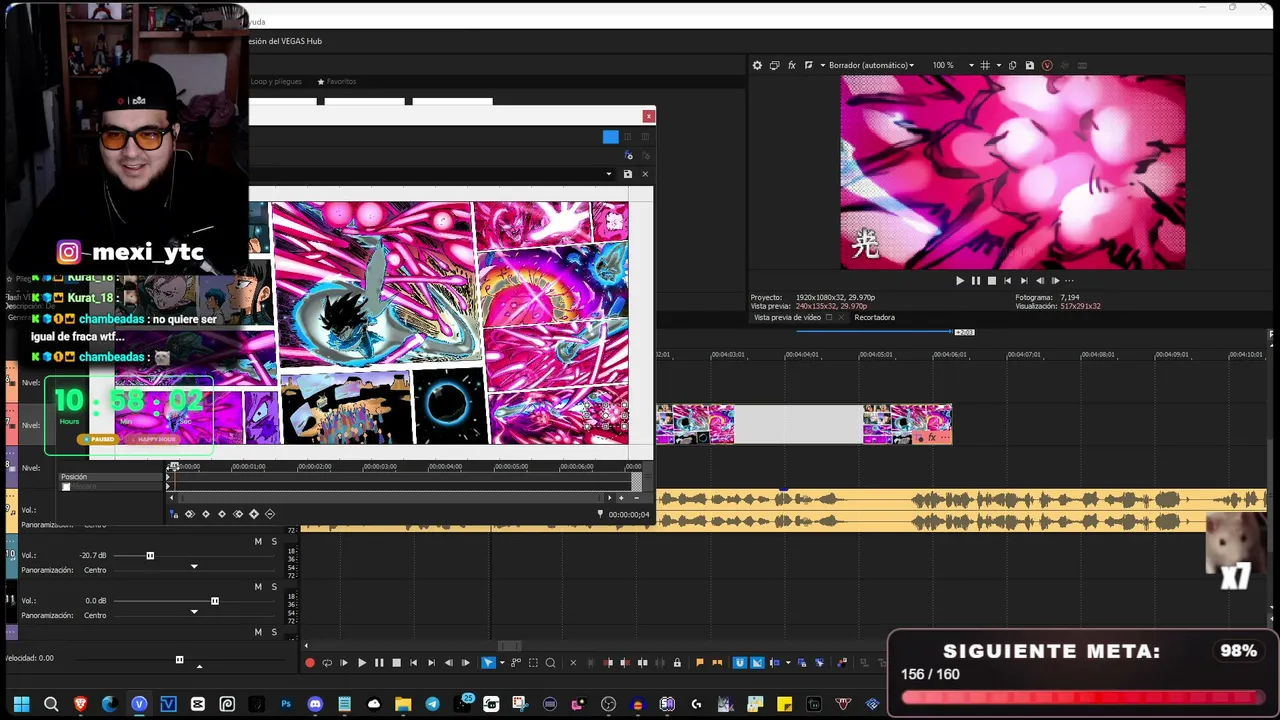The height and width of the screenshot is (720, 1280).
Task: Switch to the Recortadora tab
Action: pyautogui.click(x=874, y=318)
